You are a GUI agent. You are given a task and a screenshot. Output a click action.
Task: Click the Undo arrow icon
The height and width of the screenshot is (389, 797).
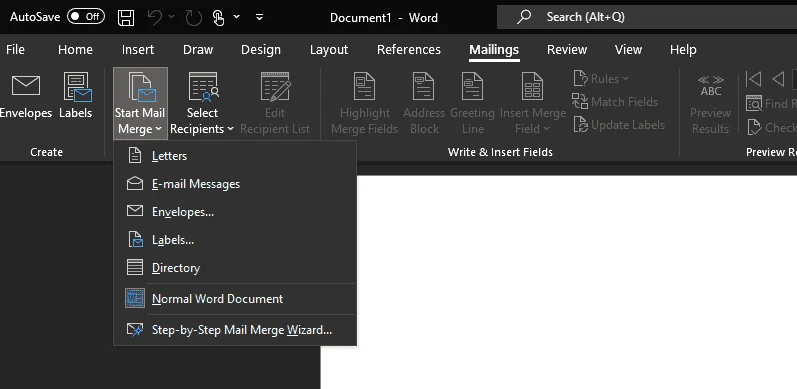pos(155,17)
